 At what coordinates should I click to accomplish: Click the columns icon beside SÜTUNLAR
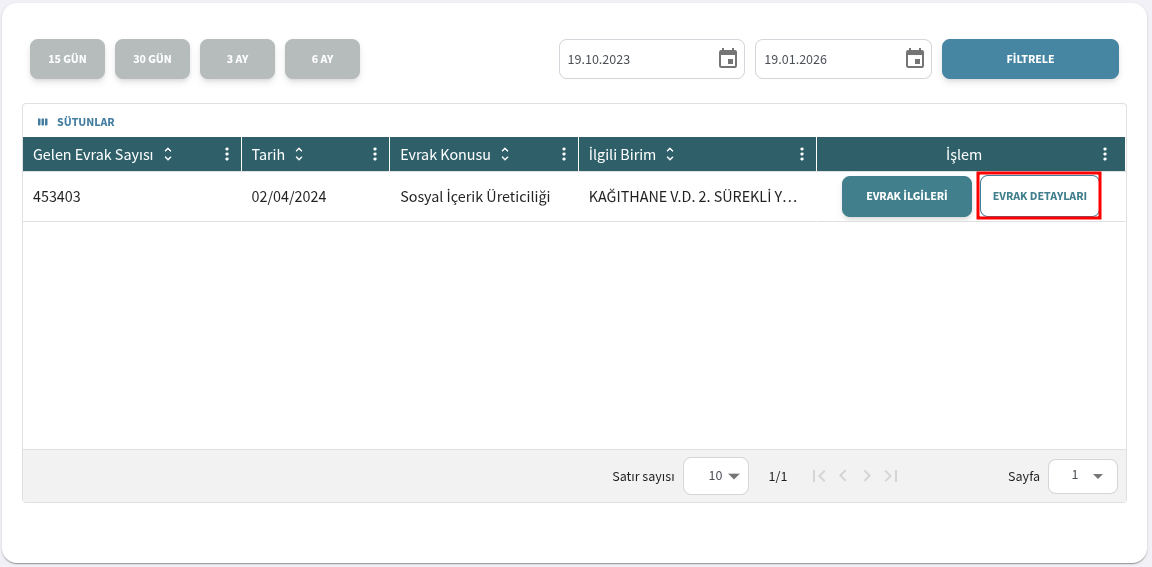[42, 123]
